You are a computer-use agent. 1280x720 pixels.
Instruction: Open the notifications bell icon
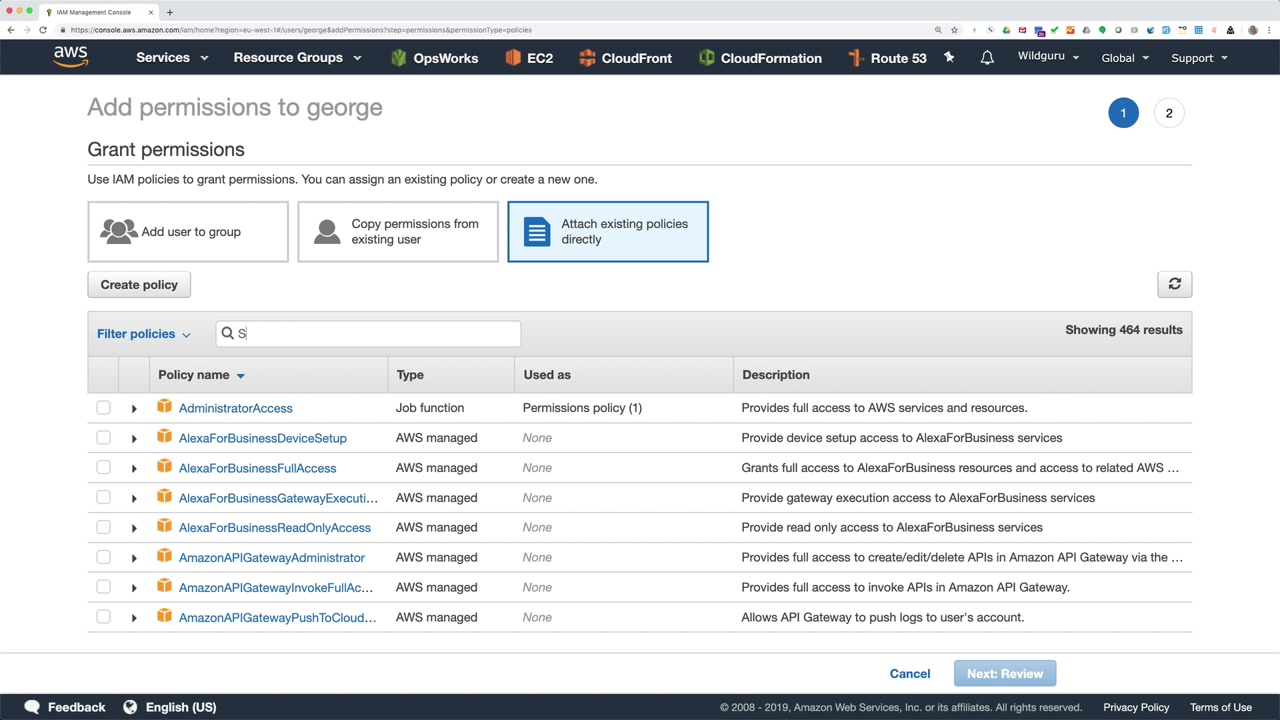(987, 58)
